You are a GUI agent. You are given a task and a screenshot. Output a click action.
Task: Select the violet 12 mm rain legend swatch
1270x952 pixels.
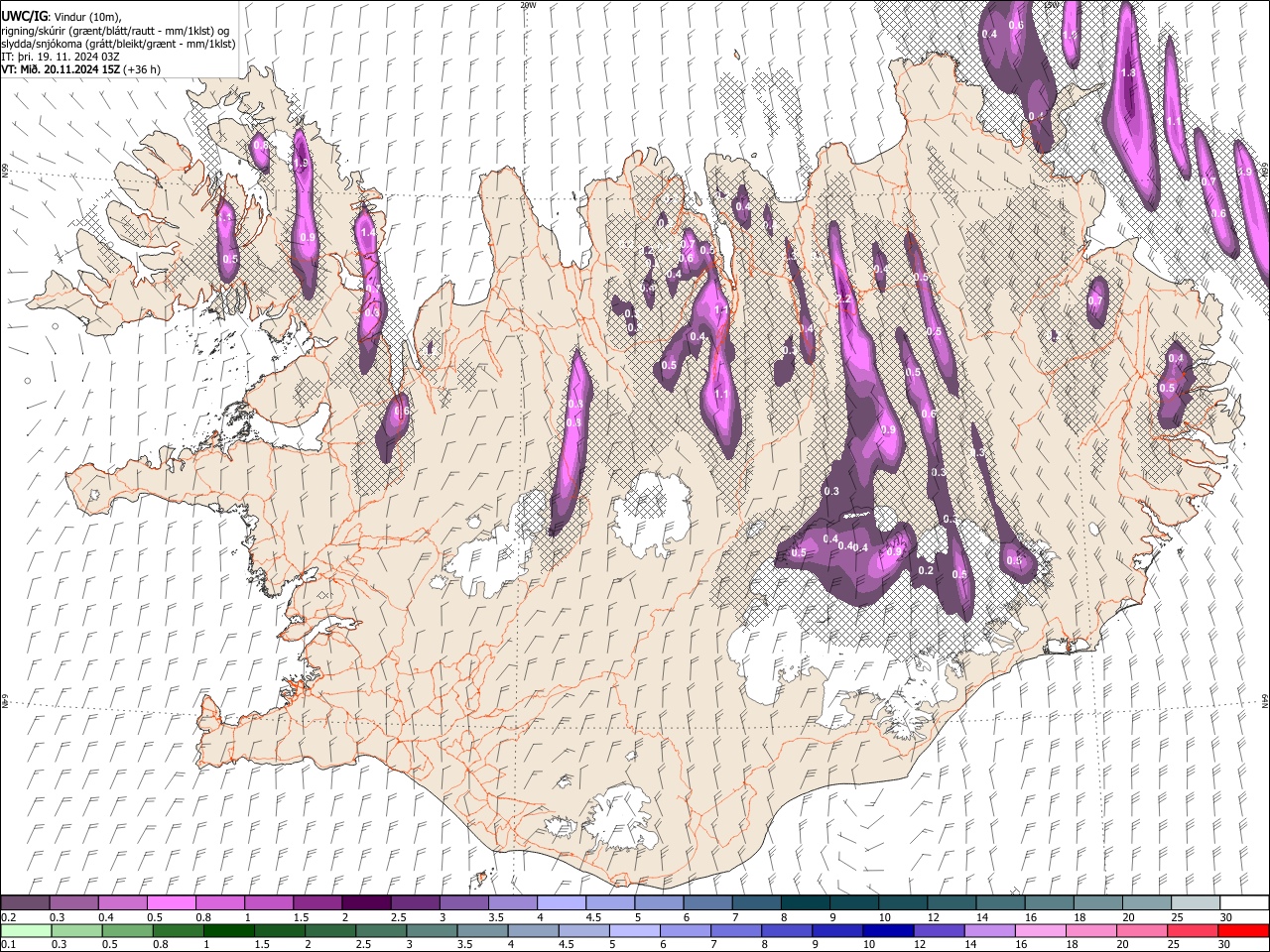tap(939, 930)
